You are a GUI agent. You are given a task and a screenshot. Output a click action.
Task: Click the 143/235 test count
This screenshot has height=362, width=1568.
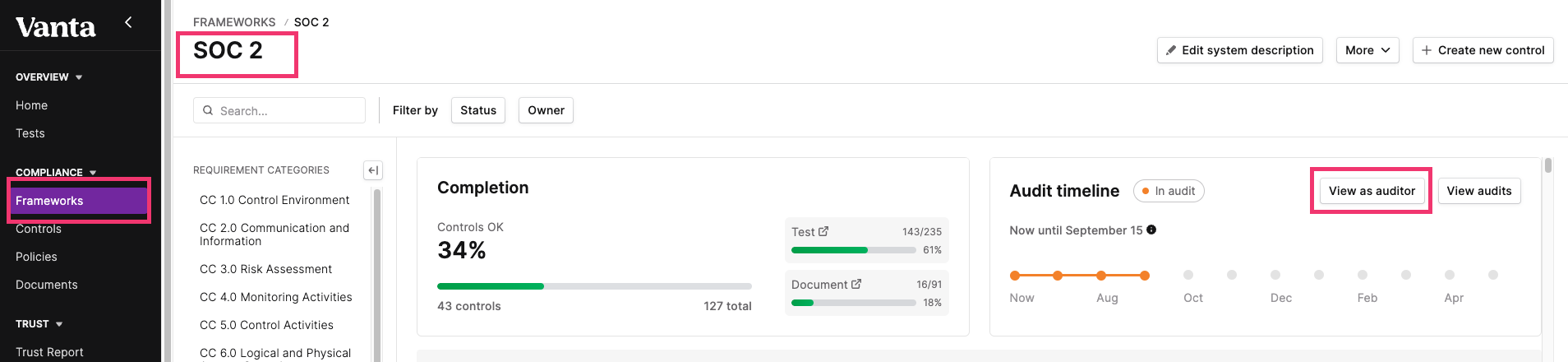tap(922, 232)
